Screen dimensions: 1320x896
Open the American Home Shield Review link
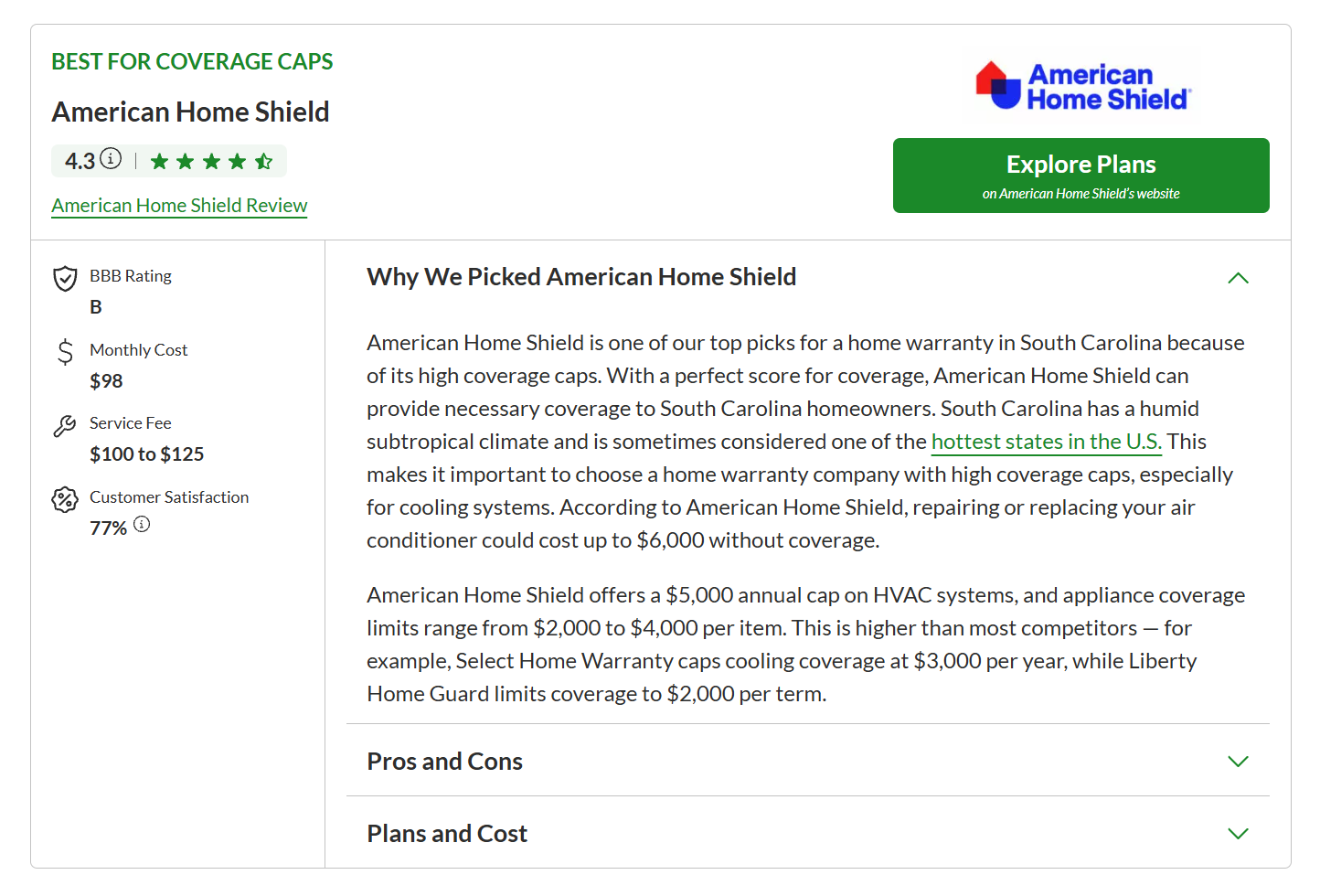click(x=179, y=206)
